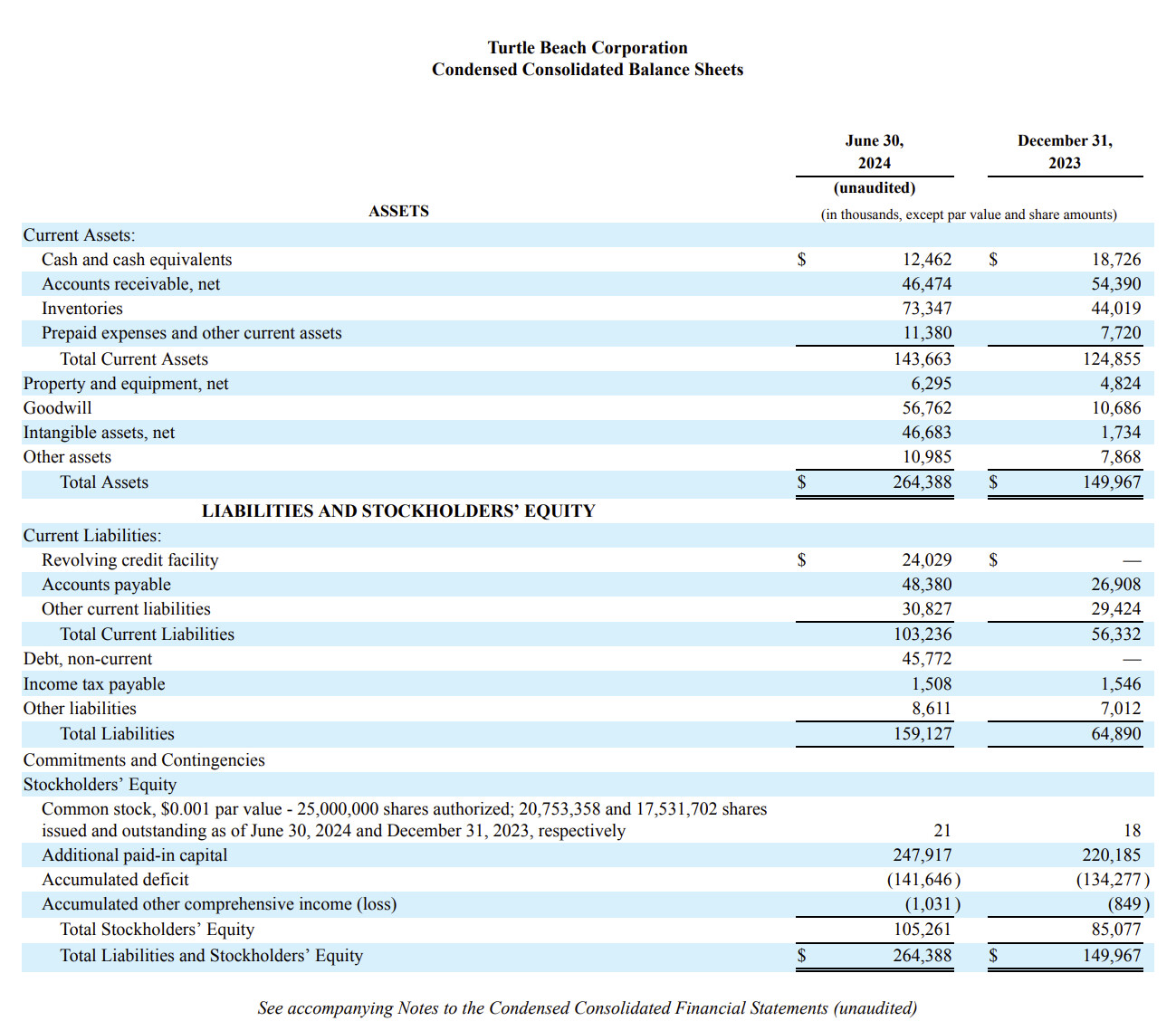Click the "Commitments and Contingencies" label
This screenshot has width=1176, height=1021.
click(x=144, y=760)
